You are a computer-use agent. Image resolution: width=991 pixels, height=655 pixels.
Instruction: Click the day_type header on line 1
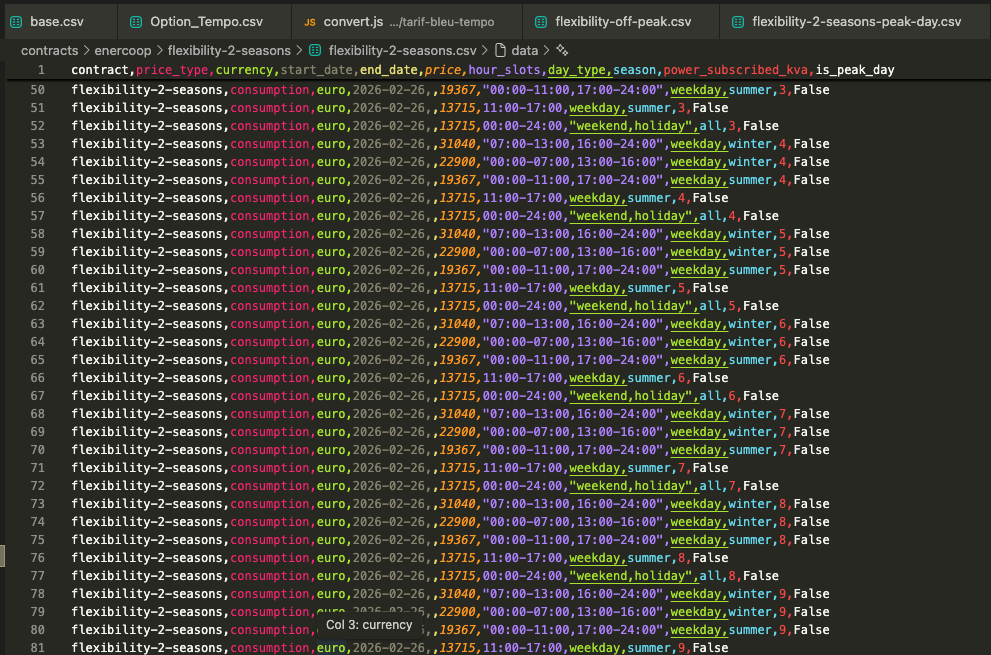click(x=576, y=70)
